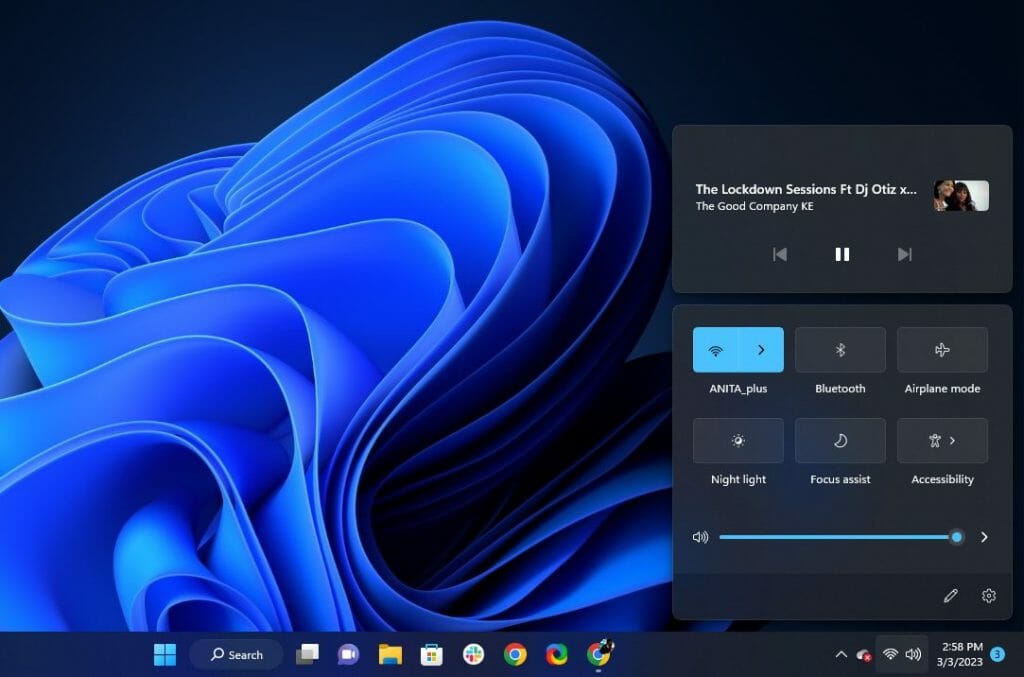Enable Night light
Viewport: 1024px width, 677px height.
(x=737, y=440)
